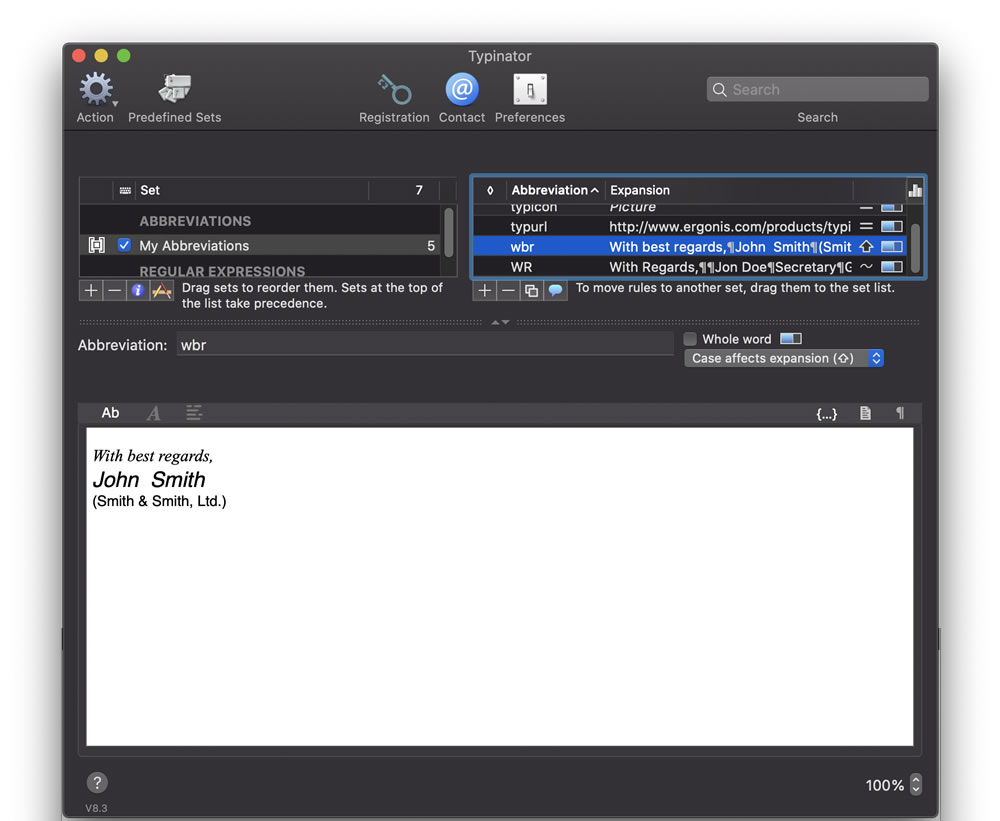The image size is (1000, 821).
Task: Click the With best regards line
Action: tap(152, 455)
